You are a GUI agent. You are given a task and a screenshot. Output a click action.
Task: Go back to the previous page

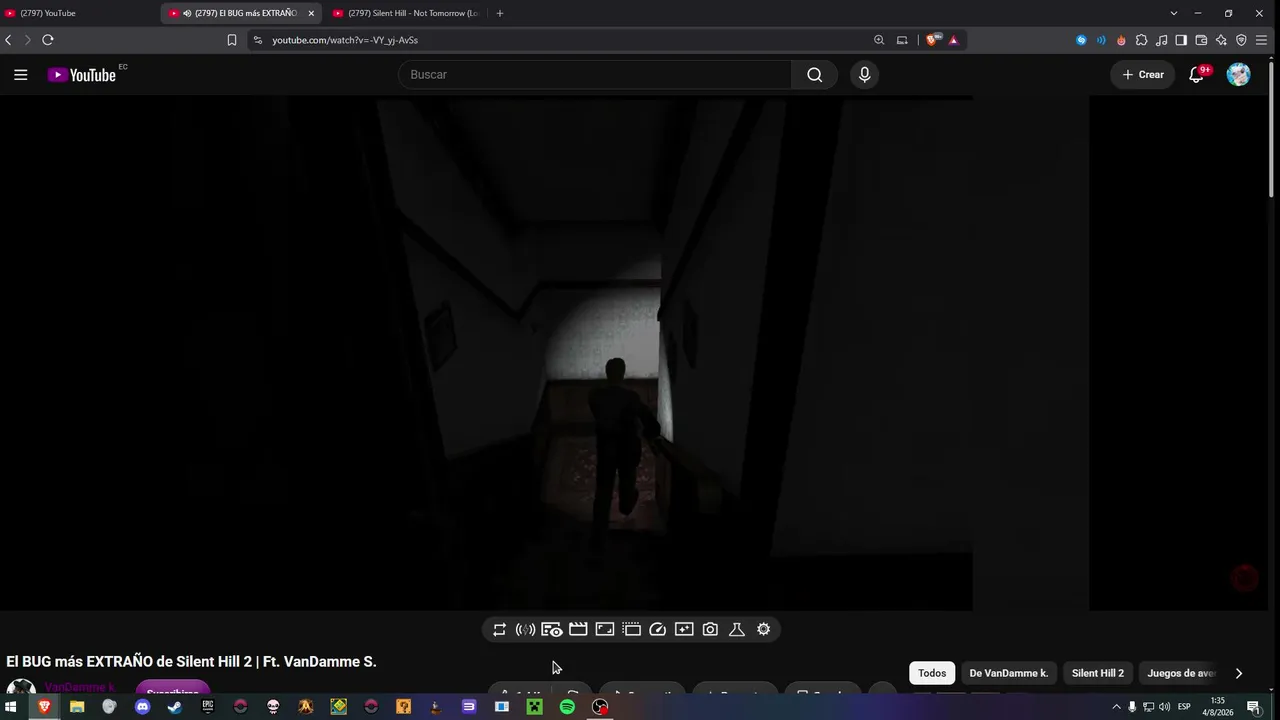click(9, 40)
